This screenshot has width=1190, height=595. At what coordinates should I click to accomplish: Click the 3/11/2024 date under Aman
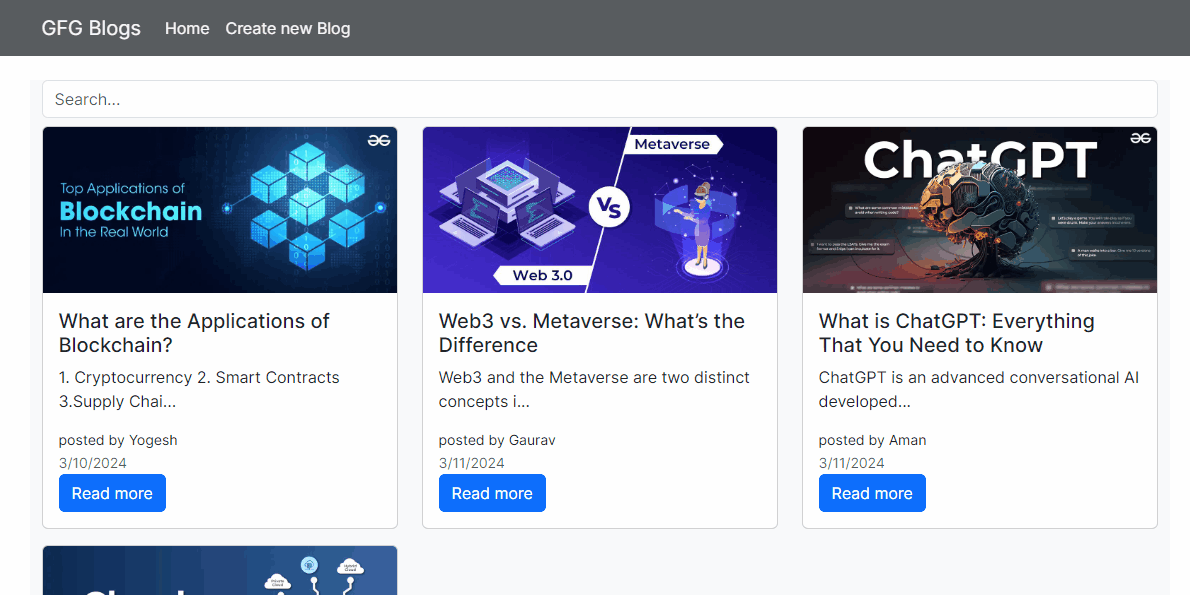[x=852, y=463]
